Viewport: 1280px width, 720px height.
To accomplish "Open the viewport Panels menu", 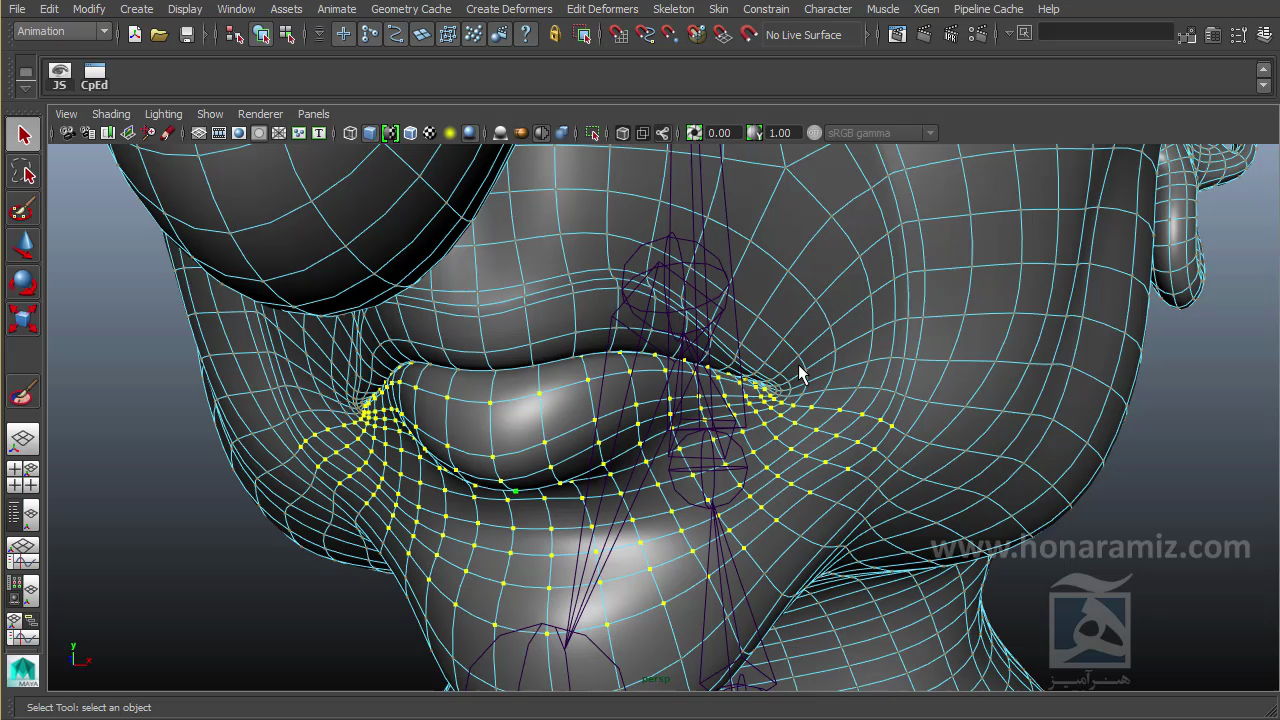I will (x=313, y=114).
